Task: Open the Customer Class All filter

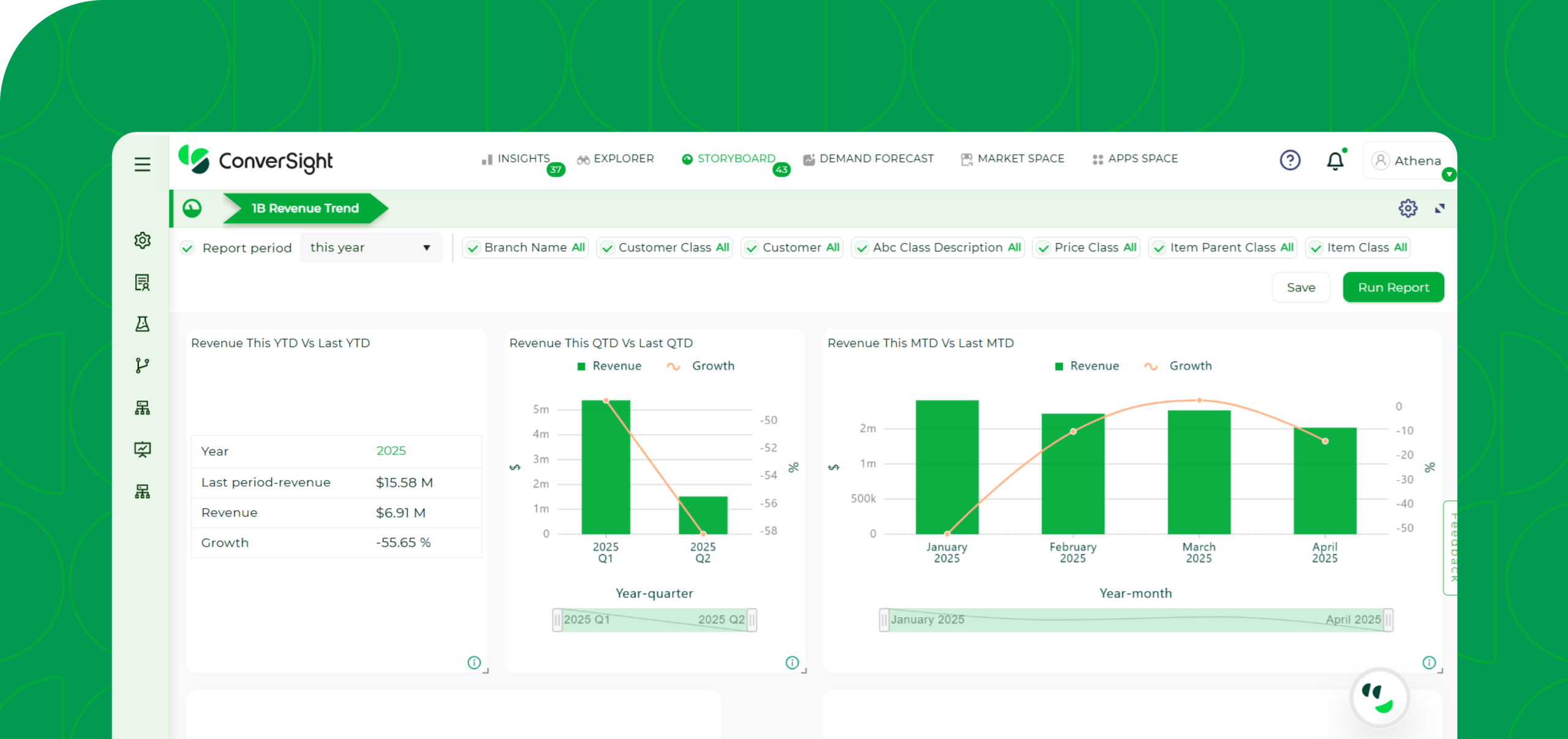Action: pos(665,247)
